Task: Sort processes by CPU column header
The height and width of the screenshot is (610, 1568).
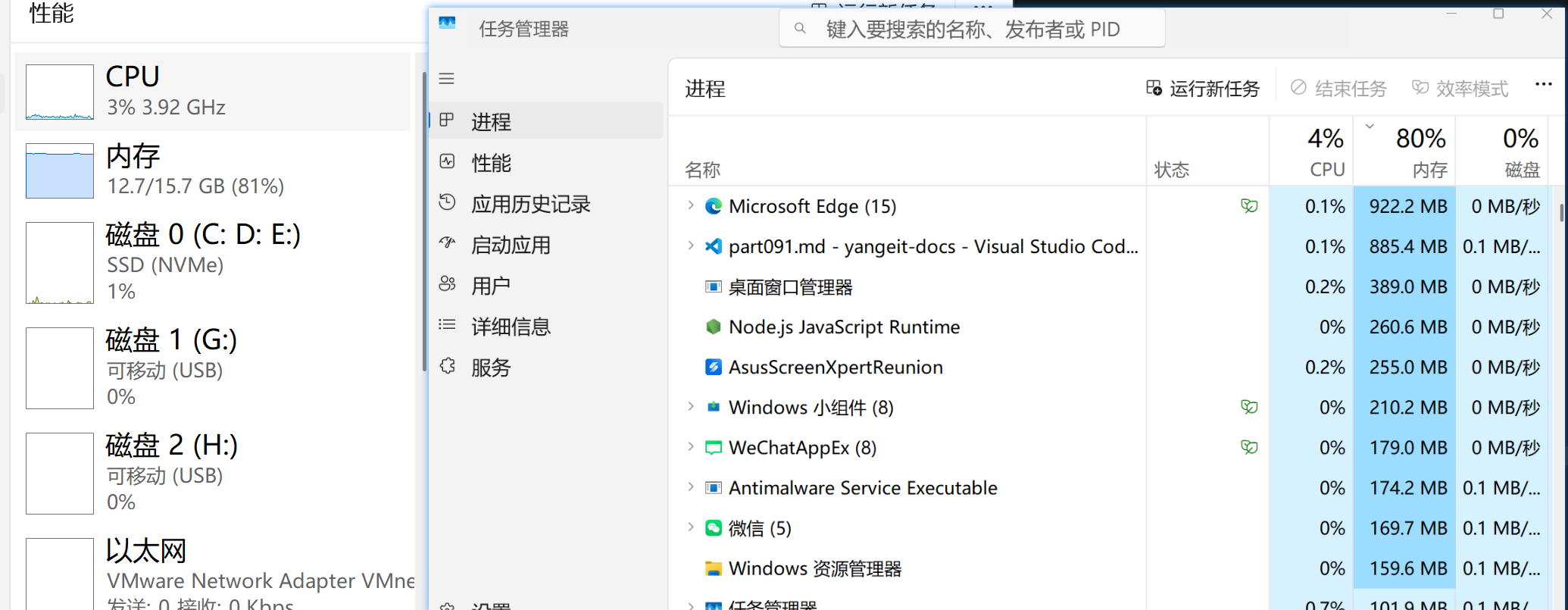Action: pyautogui.click(x=1311, y=152)
